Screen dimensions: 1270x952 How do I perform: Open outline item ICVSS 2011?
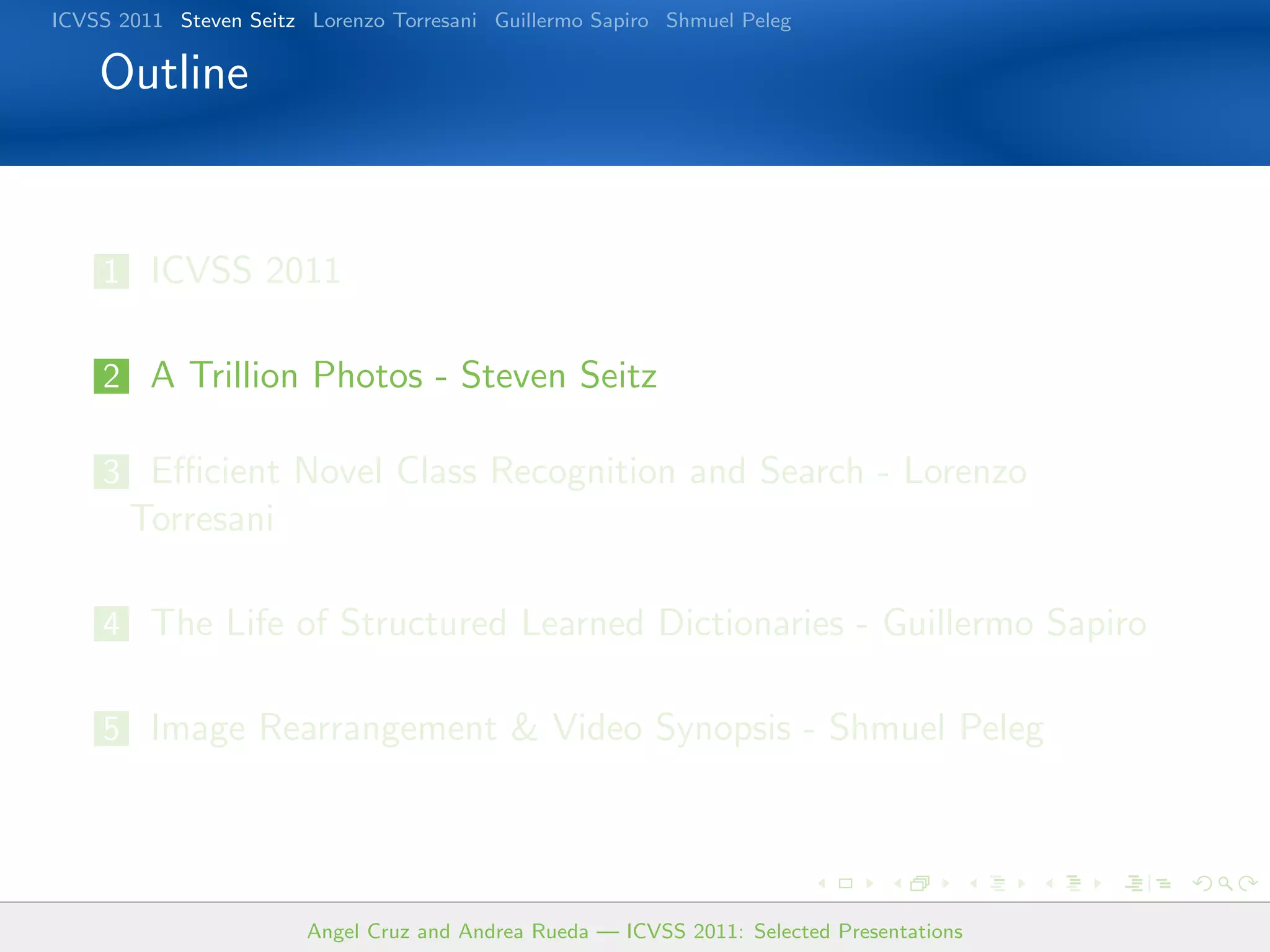pyautogui.click(x=246, y=271)
